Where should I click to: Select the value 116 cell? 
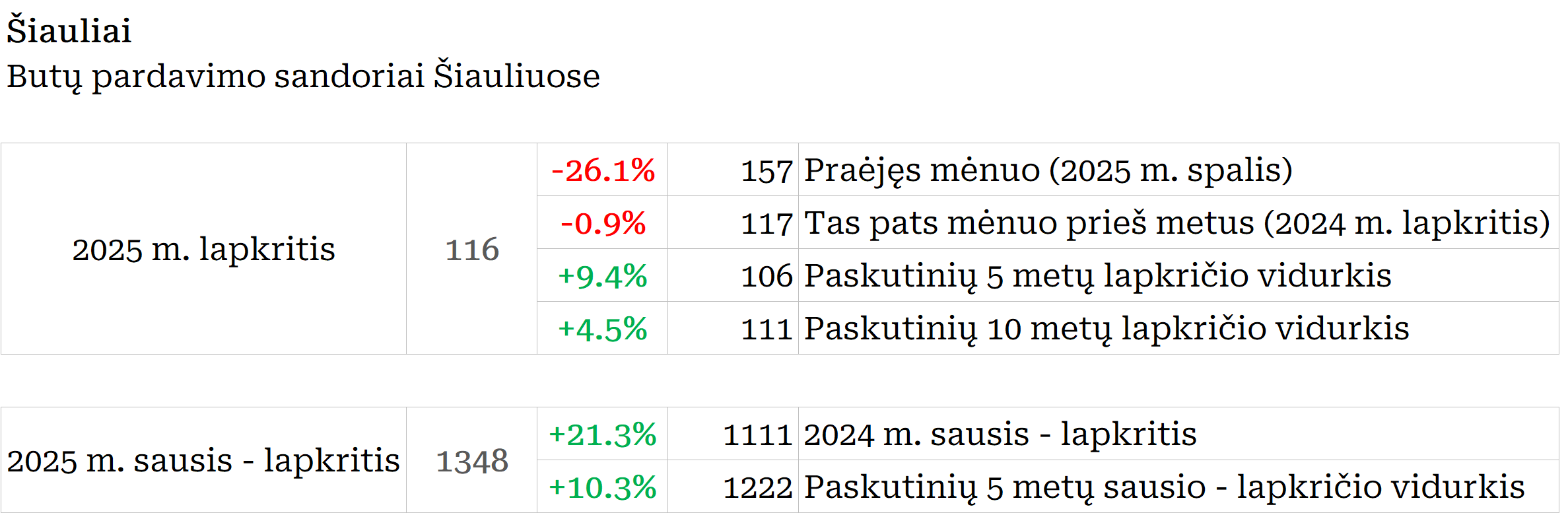pyautogui.click(x=471, y=250)
